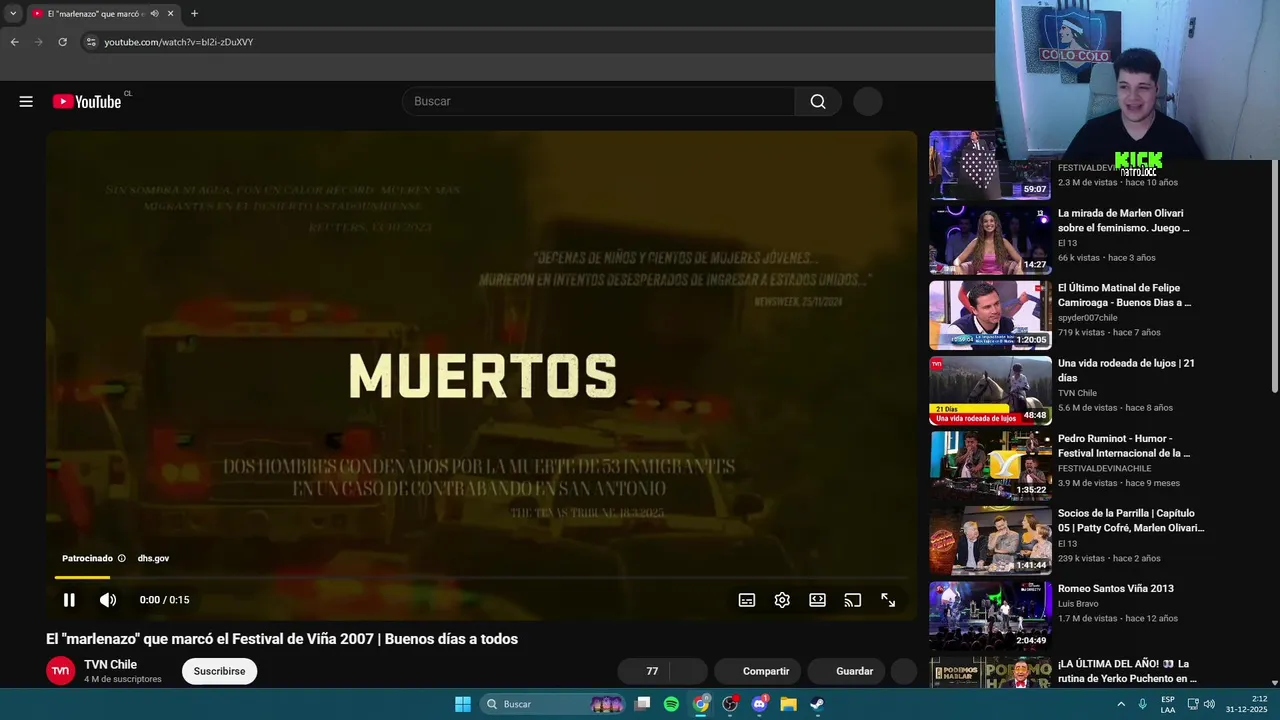Cast the video to a TV

[852, 600]
